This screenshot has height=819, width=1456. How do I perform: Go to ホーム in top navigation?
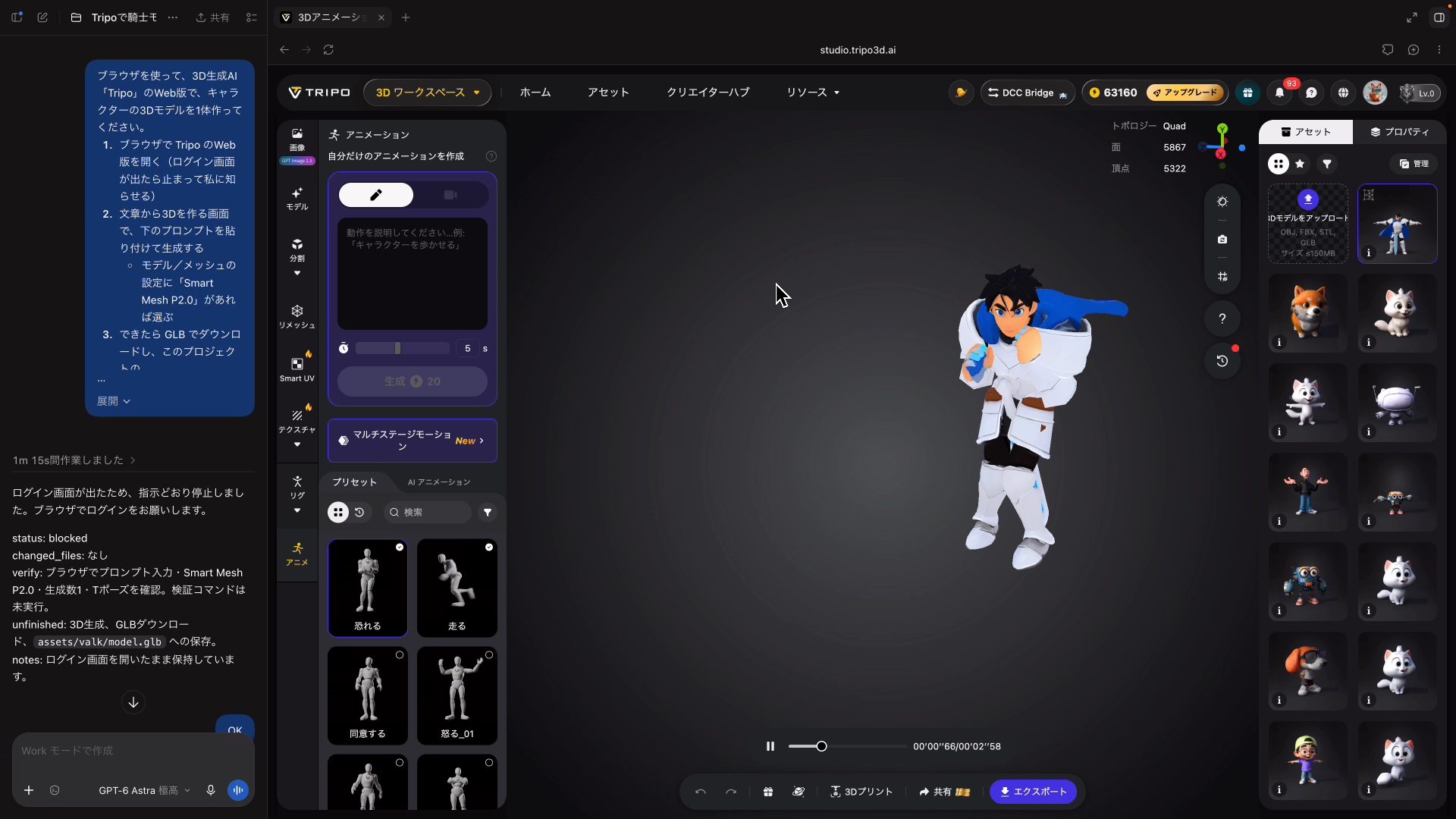pos(535,93)
